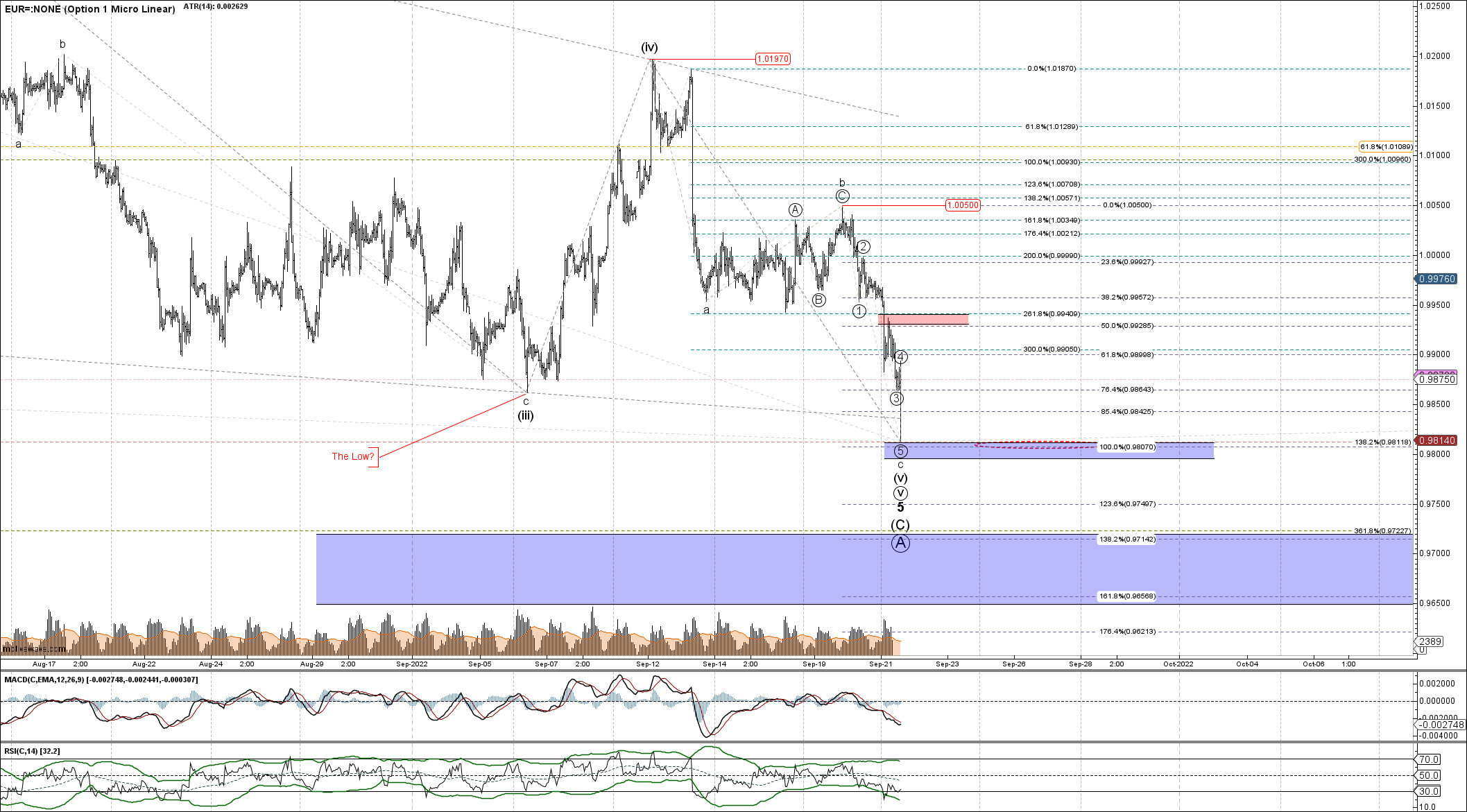Click the red 1.00500 price label
The height and width of the screenshot is (812, 1467).
963,205
